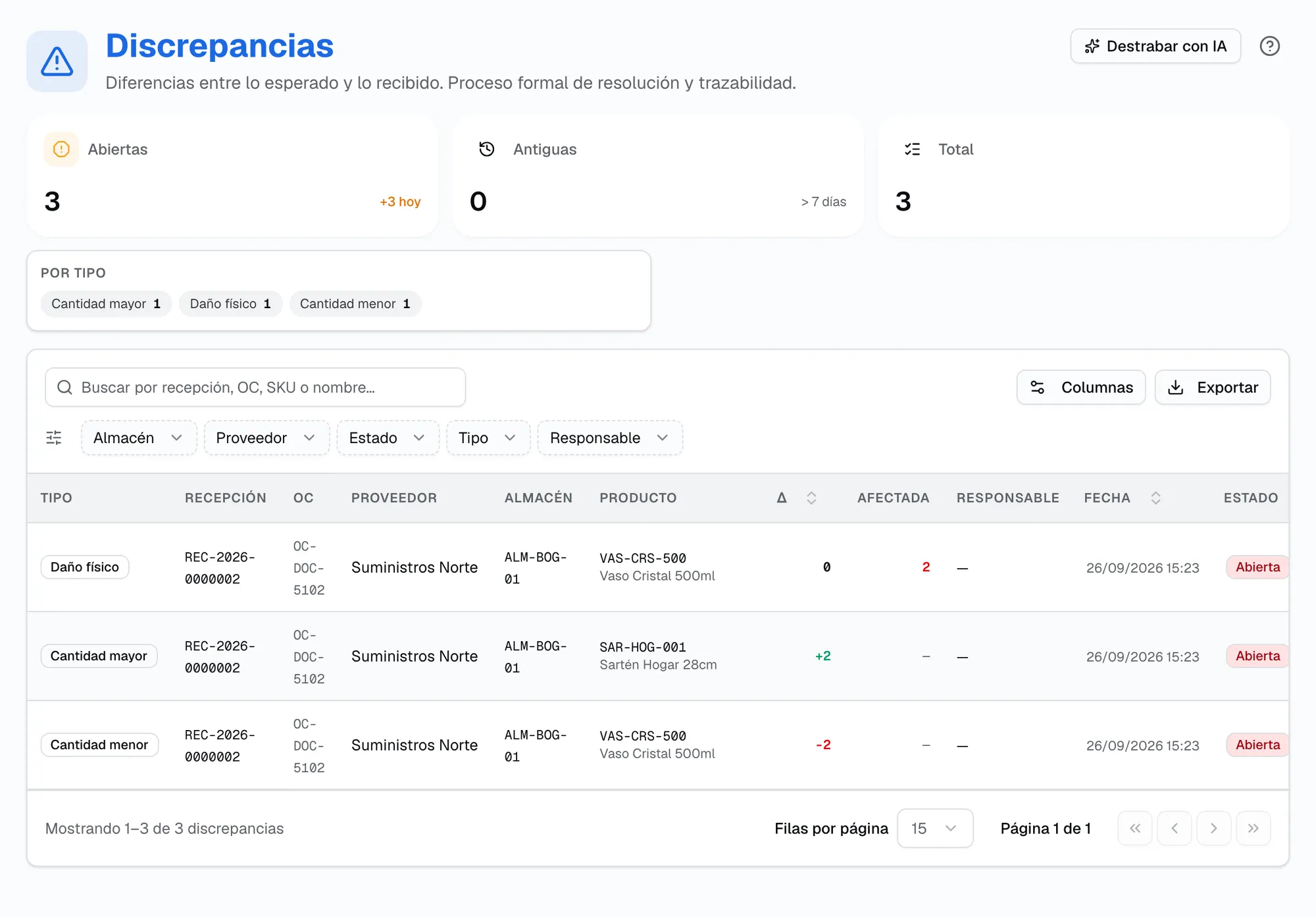
Task: Open the Columnas settings
Action: point(1081,387)
